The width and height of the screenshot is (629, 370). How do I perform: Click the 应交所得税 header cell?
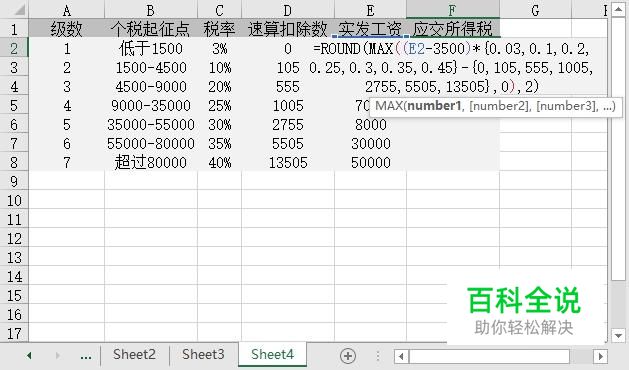453,29
